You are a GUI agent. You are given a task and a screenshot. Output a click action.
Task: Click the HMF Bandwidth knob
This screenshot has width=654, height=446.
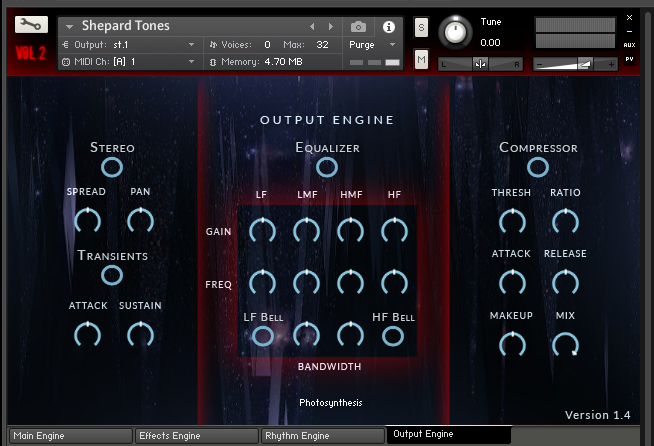click(350, 334)
